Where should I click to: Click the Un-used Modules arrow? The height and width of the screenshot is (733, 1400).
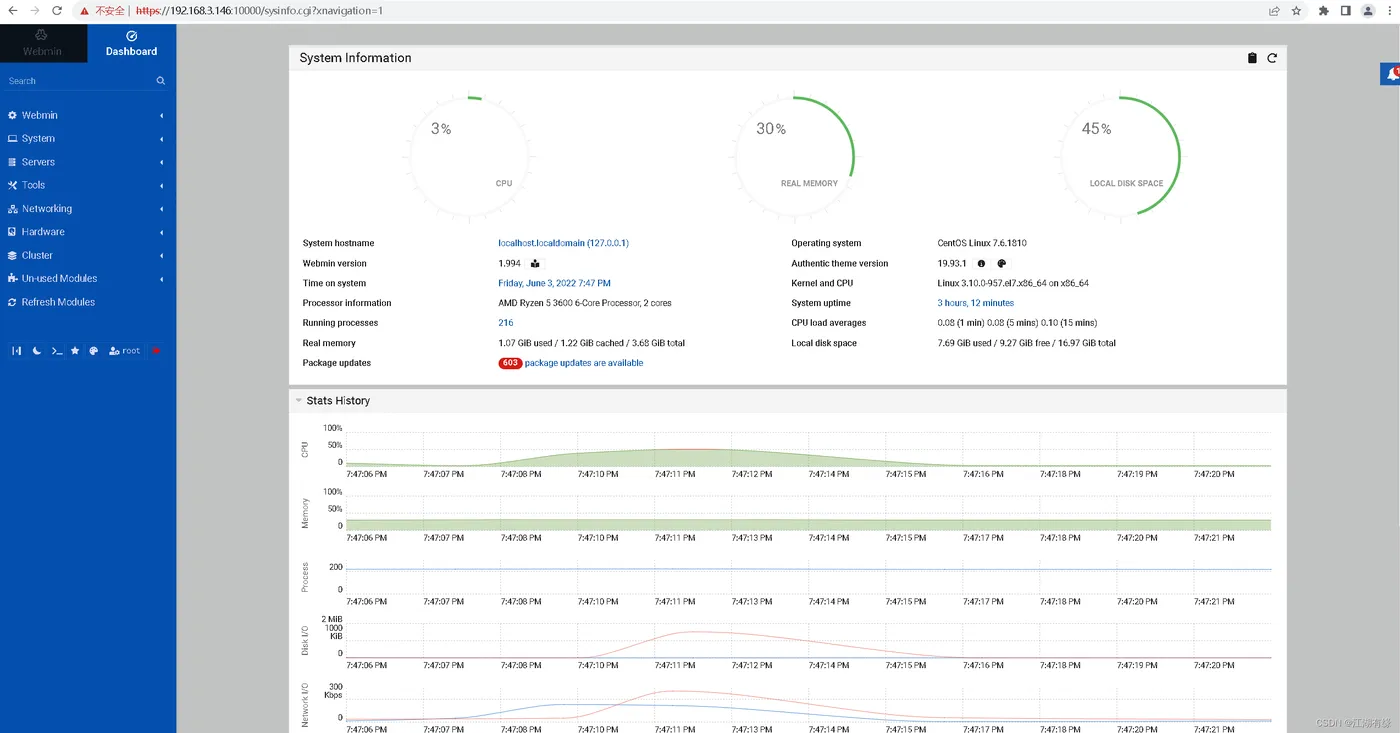coord(162,279)
